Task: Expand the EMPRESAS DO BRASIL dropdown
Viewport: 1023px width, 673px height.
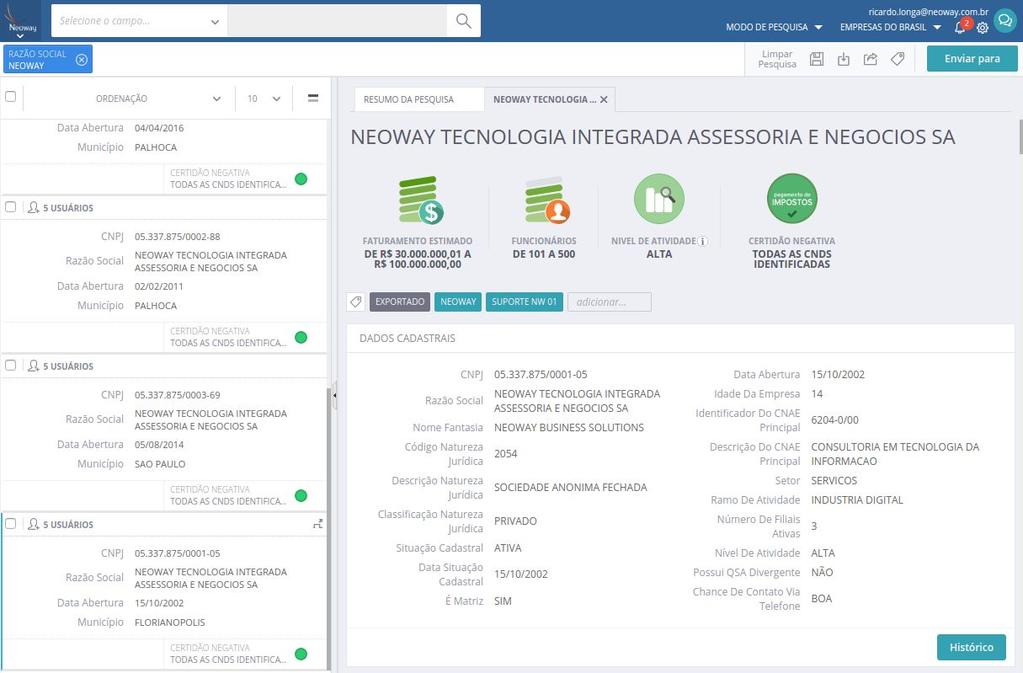Action: 886,28
